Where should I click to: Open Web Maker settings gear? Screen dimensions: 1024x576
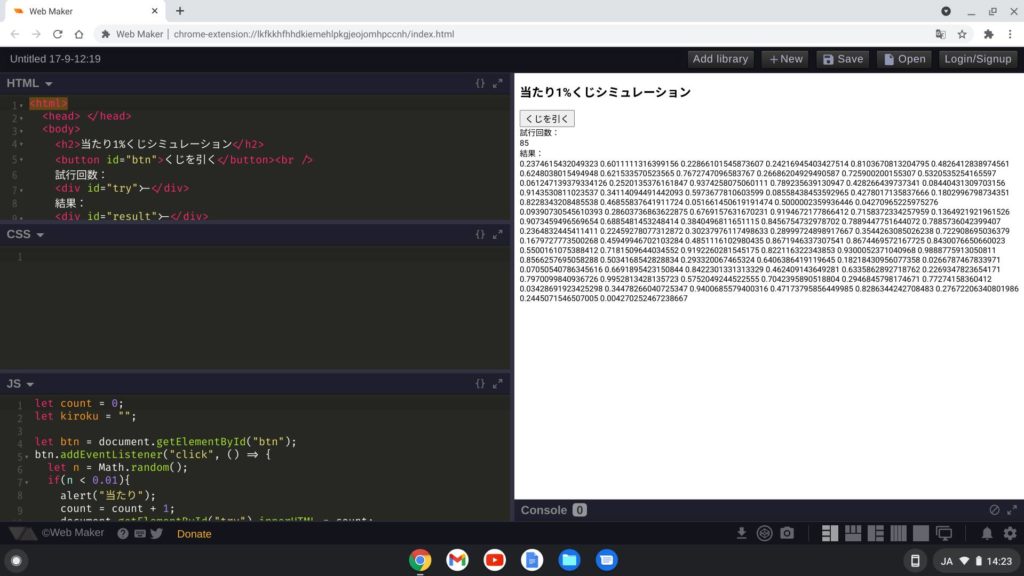[x=1010, y=534]
